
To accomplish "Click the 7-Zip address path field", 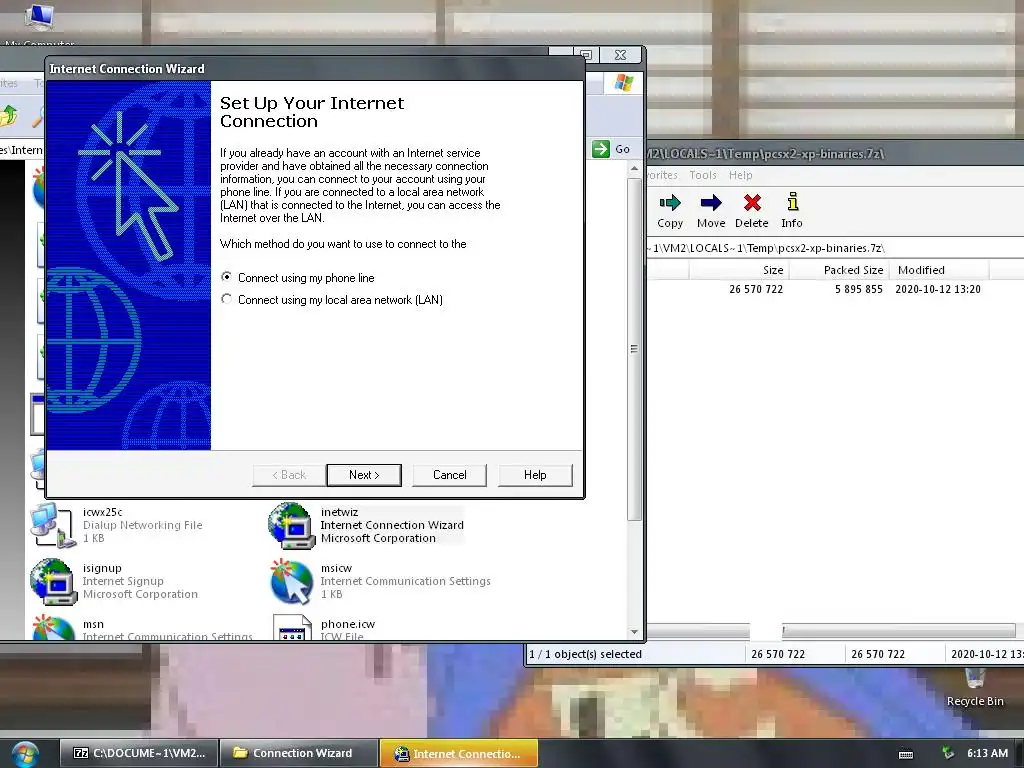I will [835, 248].
